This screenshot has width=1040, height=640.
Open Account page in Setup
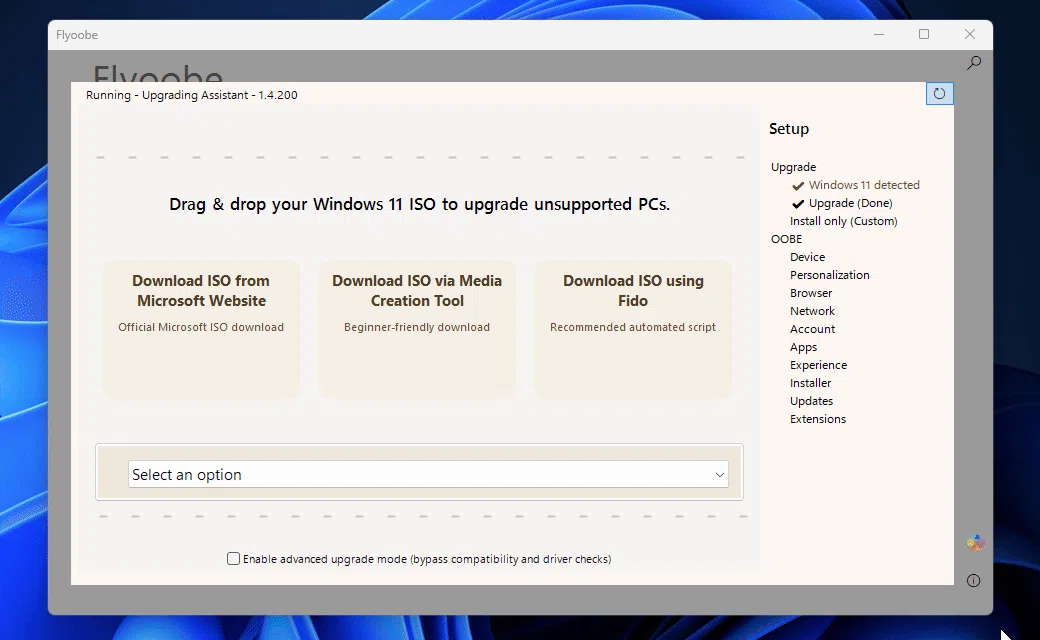click(x=812, y=329)
